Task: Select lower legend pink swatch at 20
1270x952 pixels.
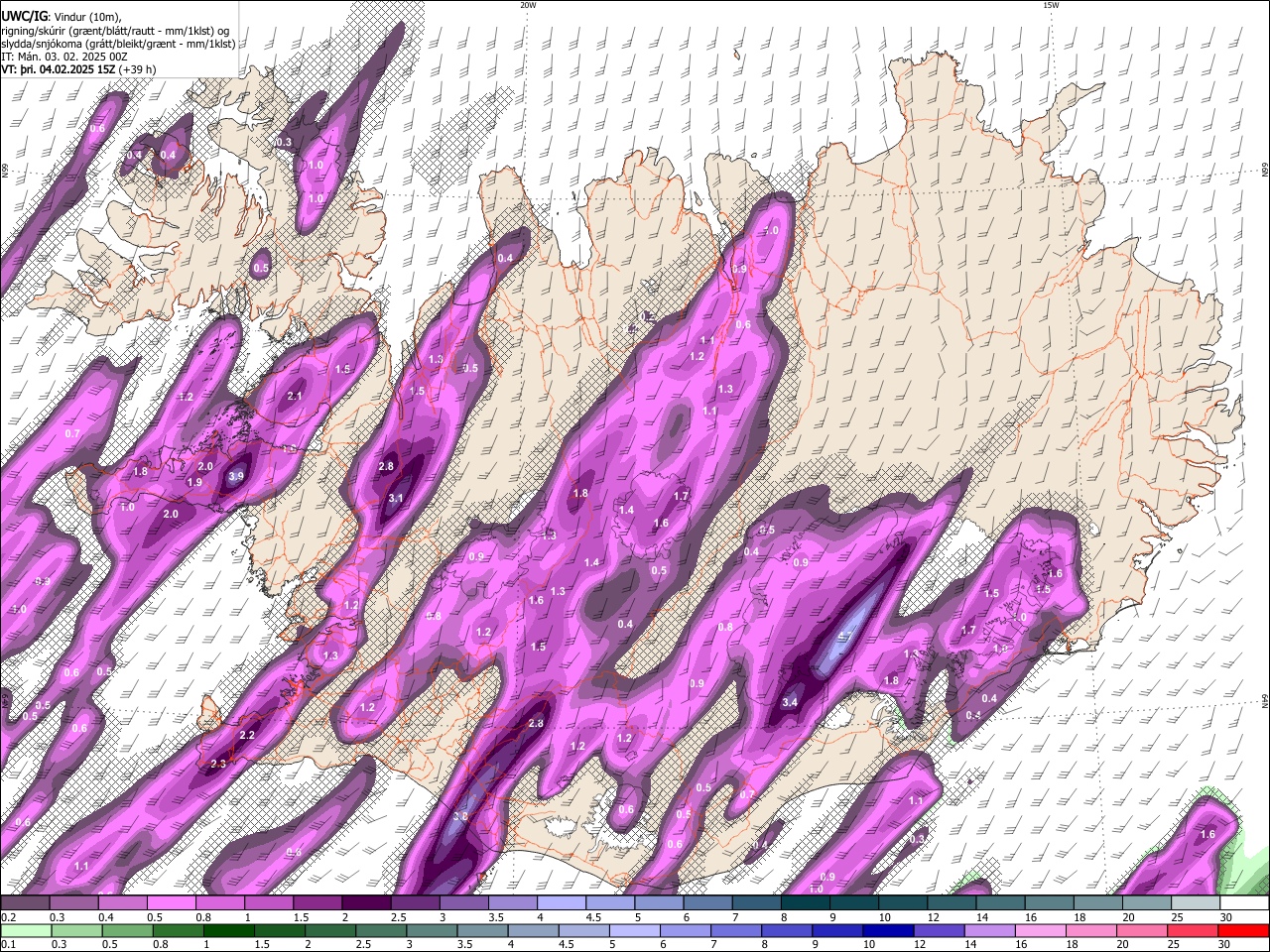Action: [1141, 930]
